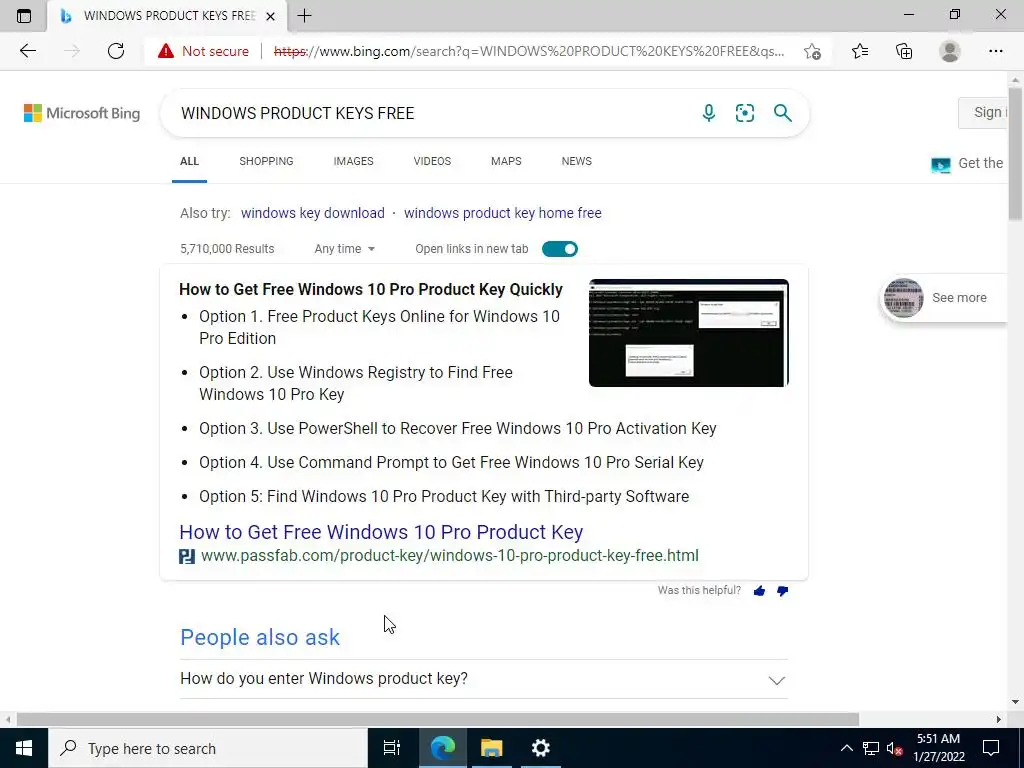Open the Favorites list
1024x768 pixels.
[x=860, y=51]
